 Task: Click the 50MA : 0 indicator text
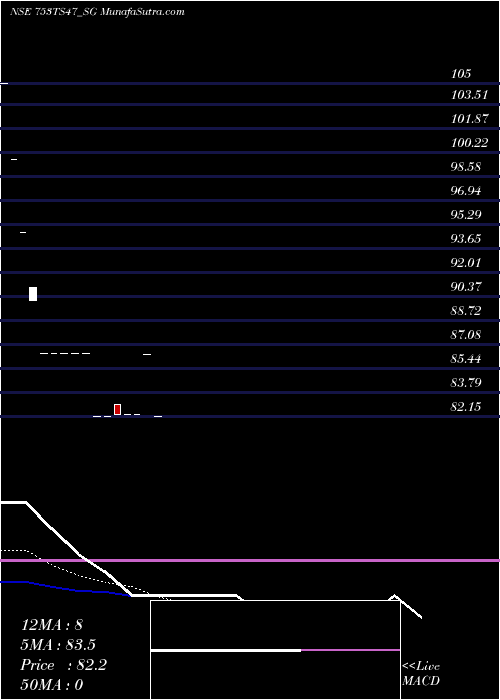[x=52, y=685]
